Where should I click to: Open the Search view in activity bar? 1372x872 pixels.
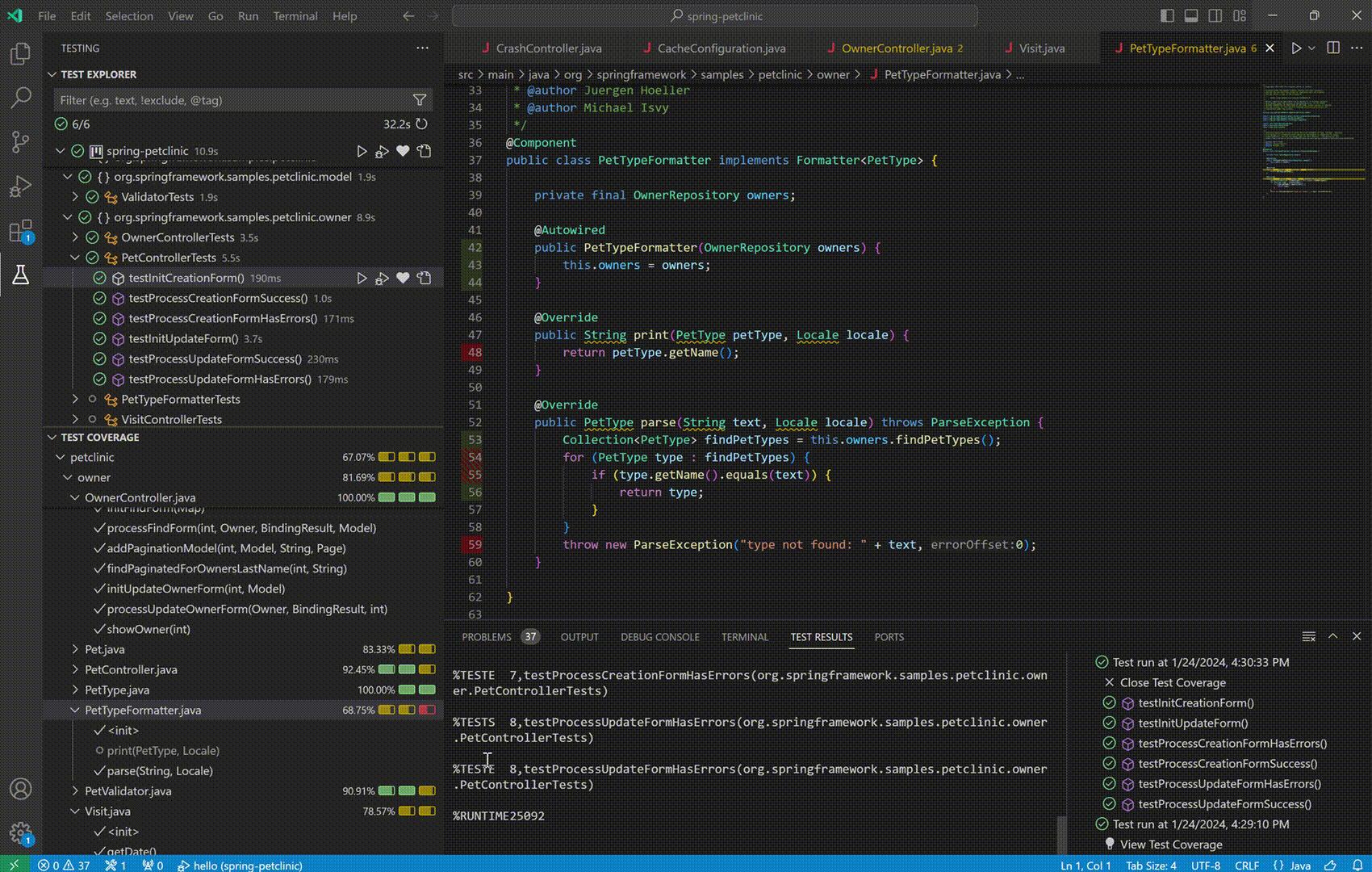[20, 98]
